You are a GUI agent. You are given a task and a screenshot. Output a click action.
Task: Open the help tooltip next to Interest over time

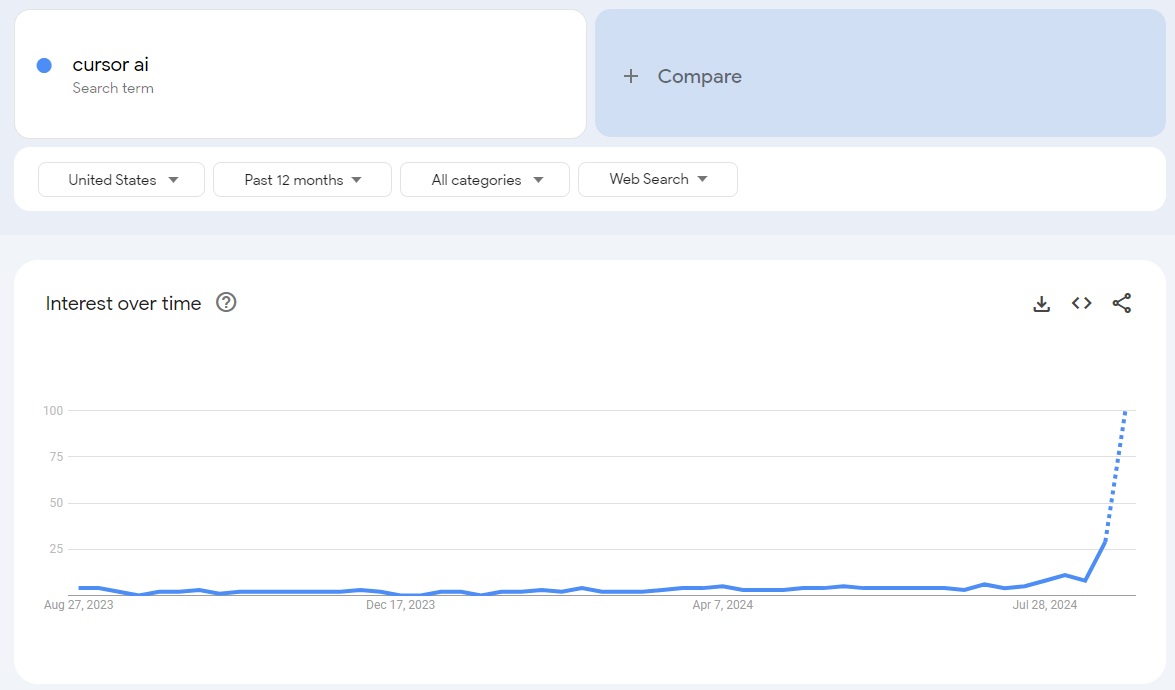point(226,302)
